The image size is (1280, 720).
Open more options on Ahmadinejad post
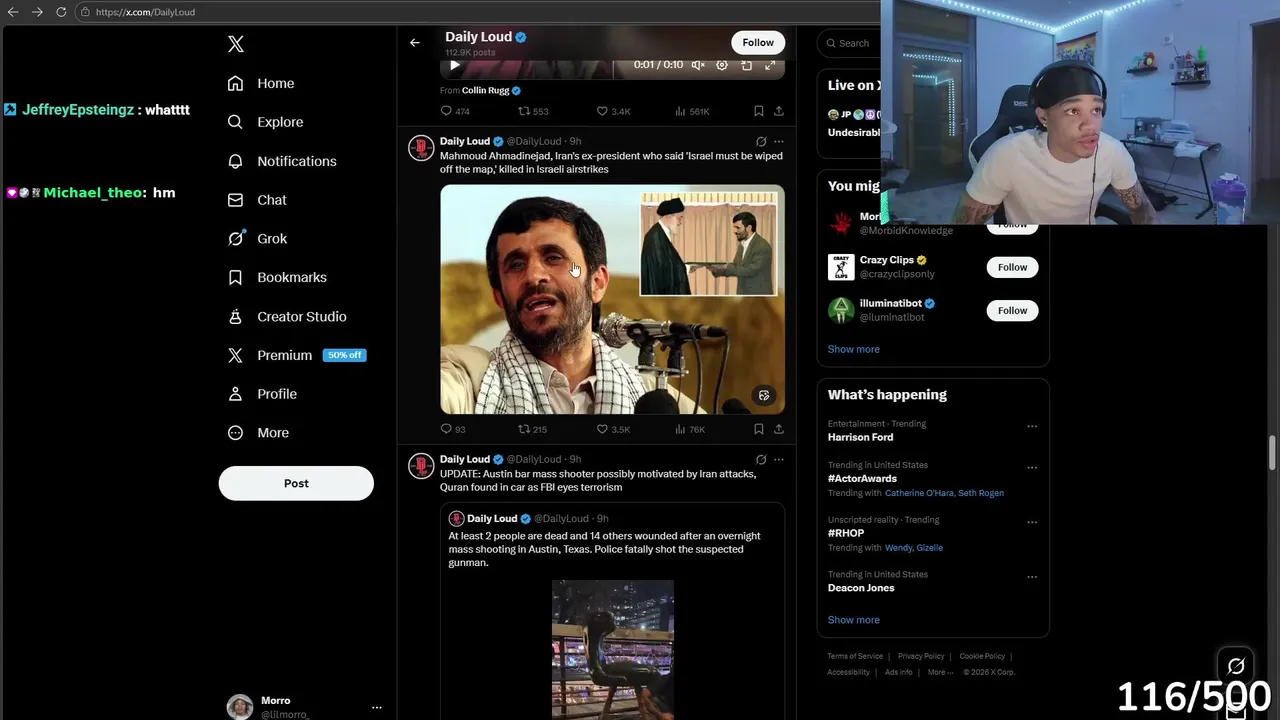[778, 141]
